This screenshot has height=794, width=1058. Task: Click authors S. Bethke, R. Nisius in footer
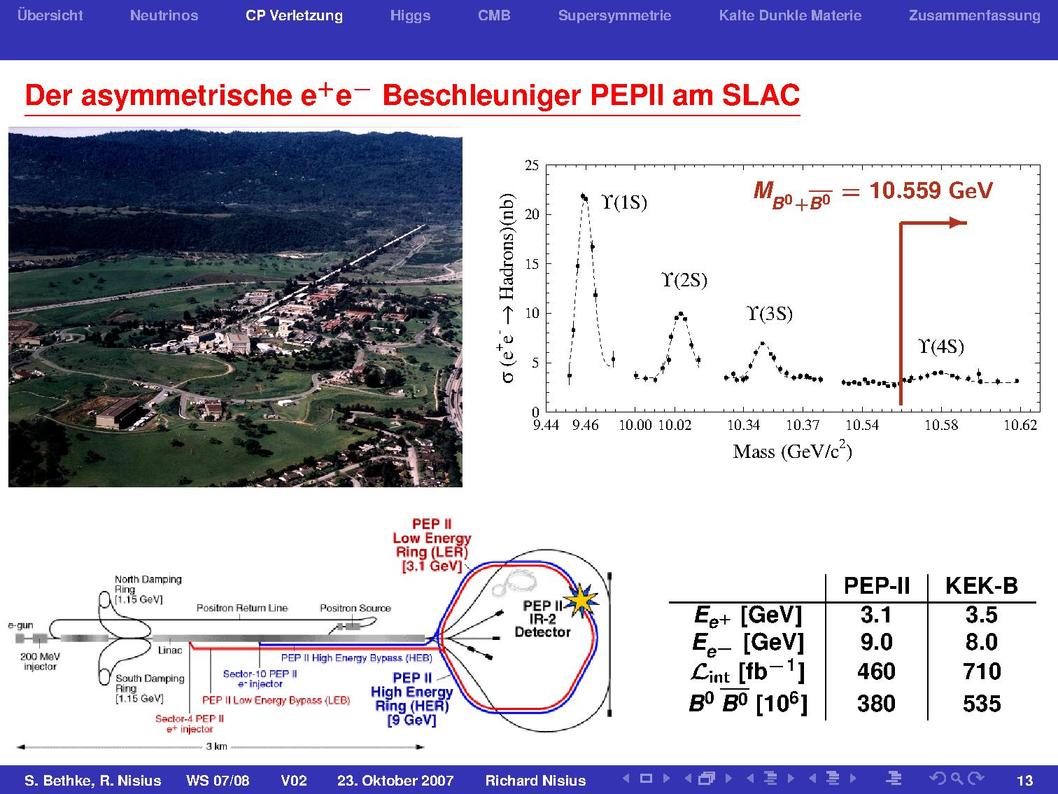click(x=92, y=781)
